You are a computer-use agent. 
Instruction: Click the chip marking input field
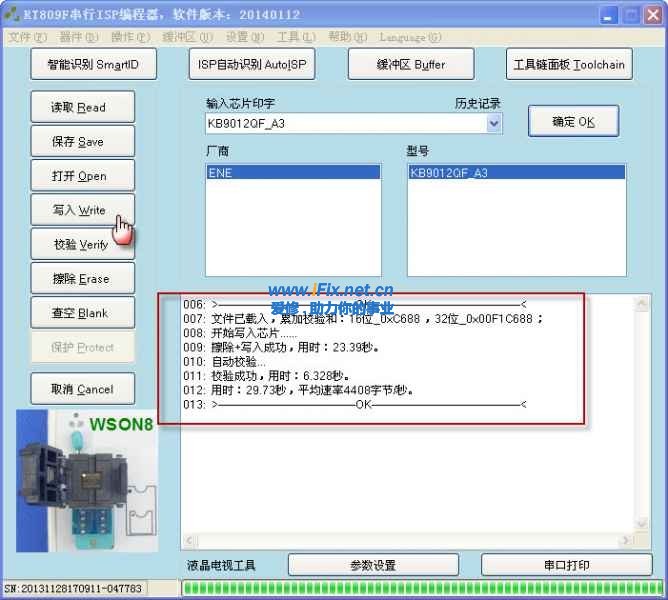(x=344, y=124)
